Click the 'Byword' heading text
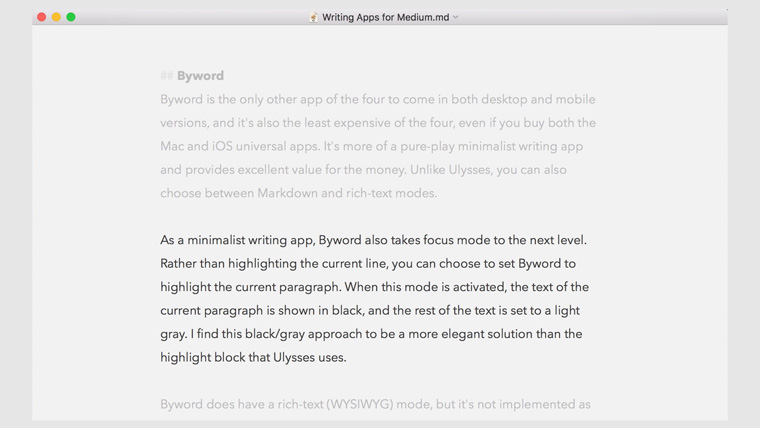Image resolution: width=760 pixels, height=428 pixels. [x=200, y=76]
